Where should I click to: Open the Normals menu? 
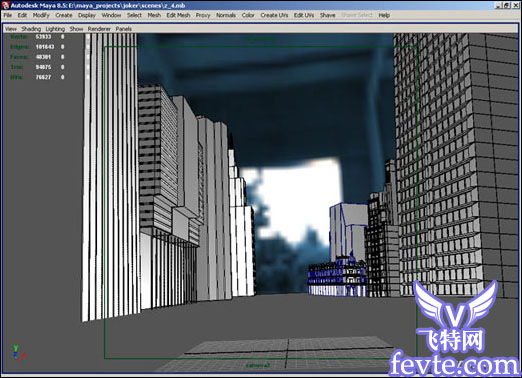[226, 15]
